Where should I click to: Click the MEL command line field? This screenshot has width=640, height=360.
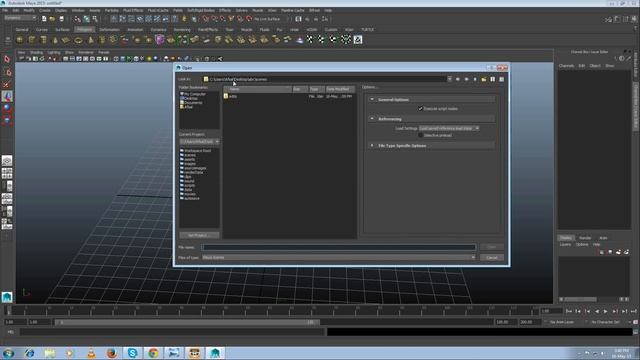172,332
